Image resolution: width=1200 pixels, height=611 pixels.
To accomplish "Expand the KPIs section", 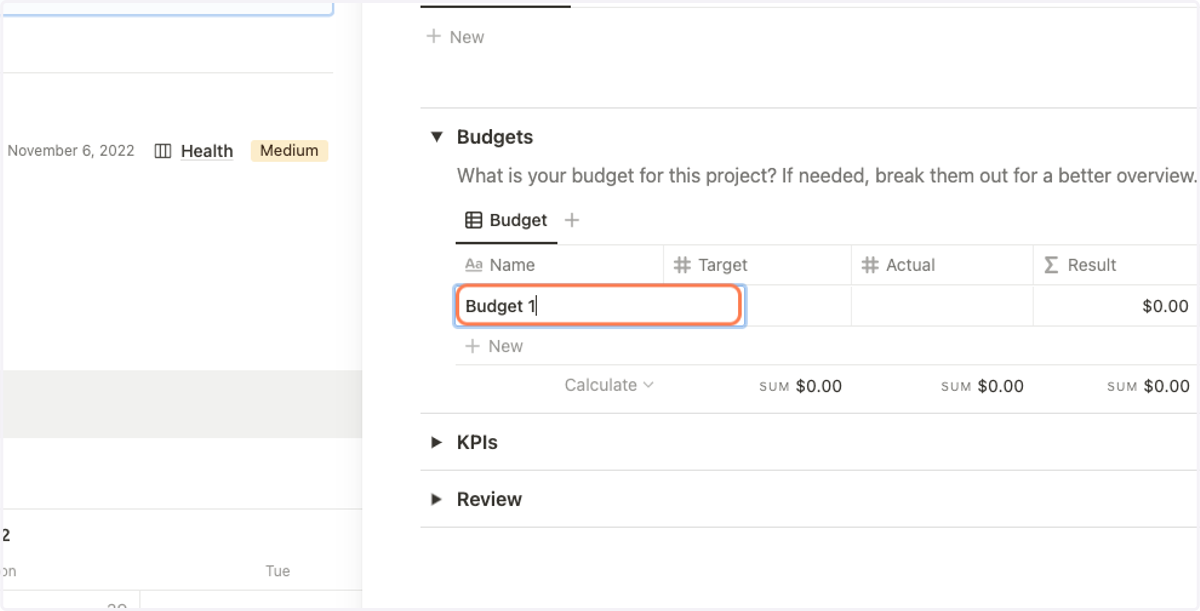I will point(436,442).
